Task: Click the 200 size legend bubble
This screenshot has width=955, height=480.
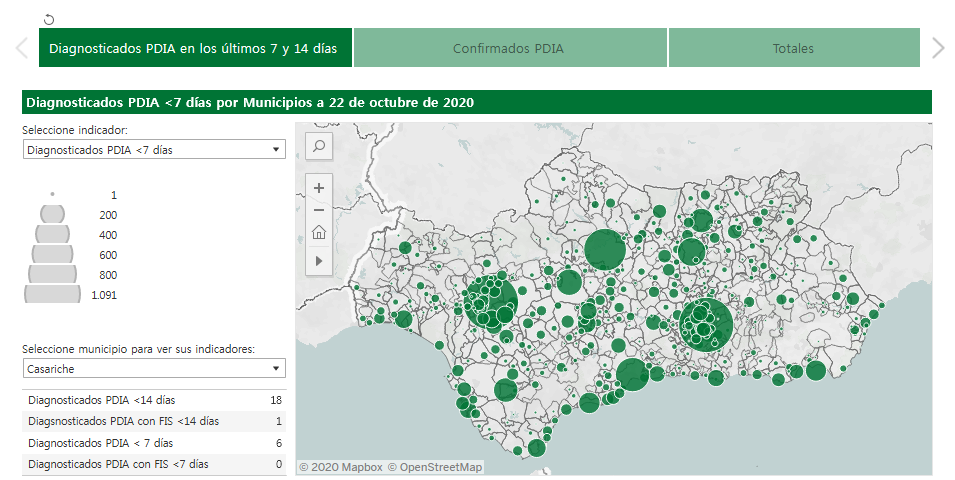Action: pos(53,214)
